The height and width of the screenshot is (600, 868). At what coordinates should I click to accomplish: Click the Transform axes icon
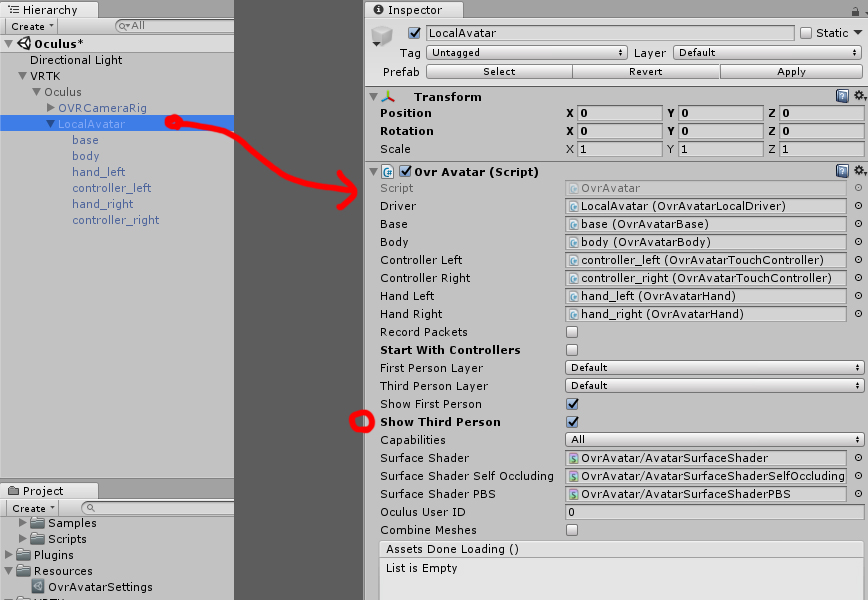388,97
